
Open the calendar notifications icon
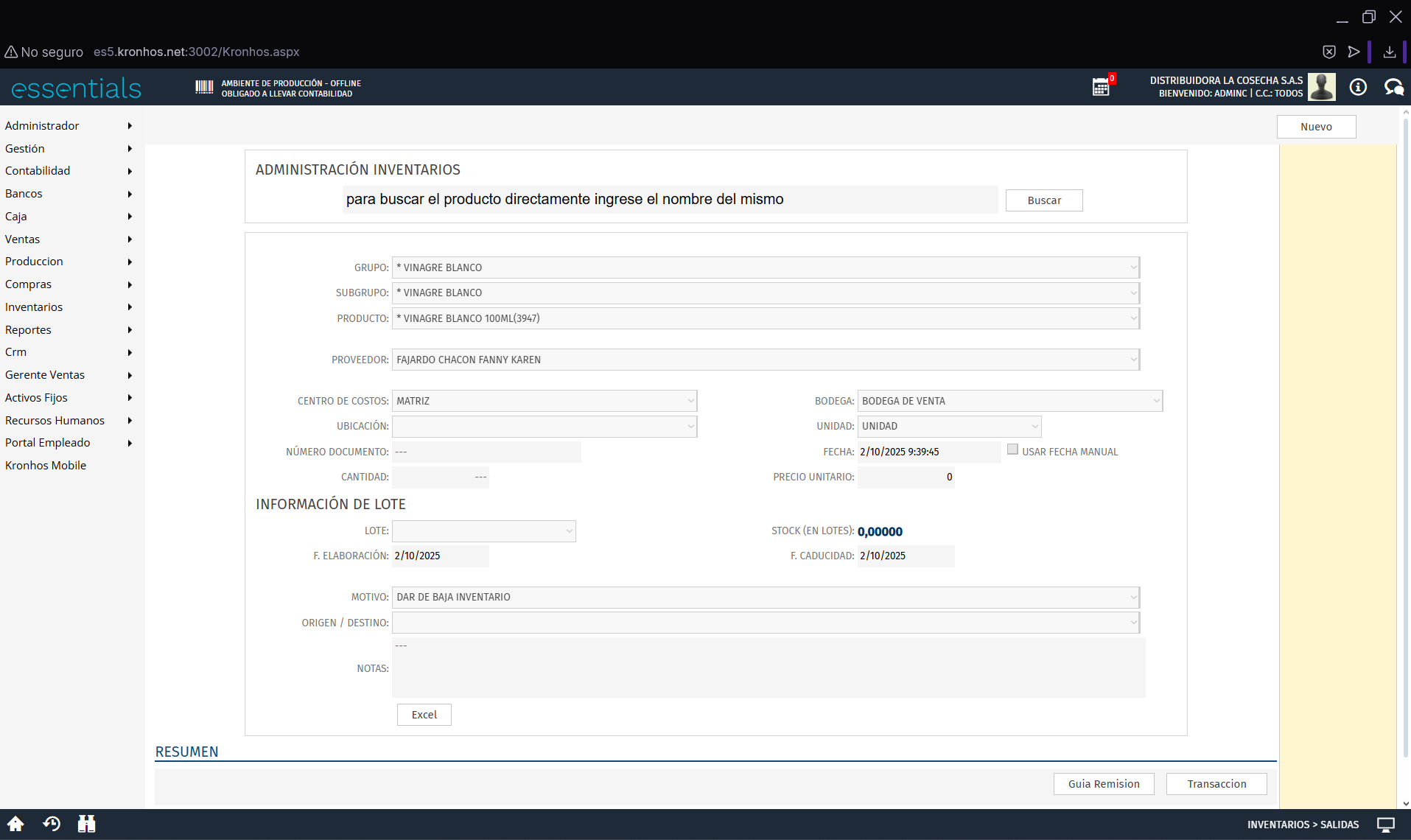tap(1101, 87)
